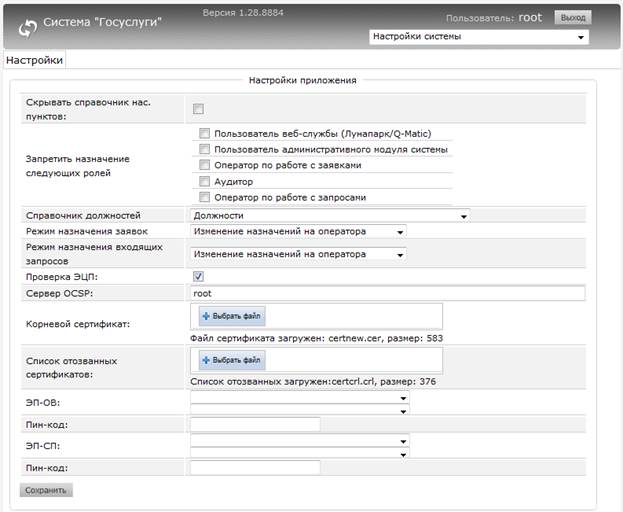This screenshot has height=512, width=623.
Task: Click the Выход logout button
Action: [571, 17]
